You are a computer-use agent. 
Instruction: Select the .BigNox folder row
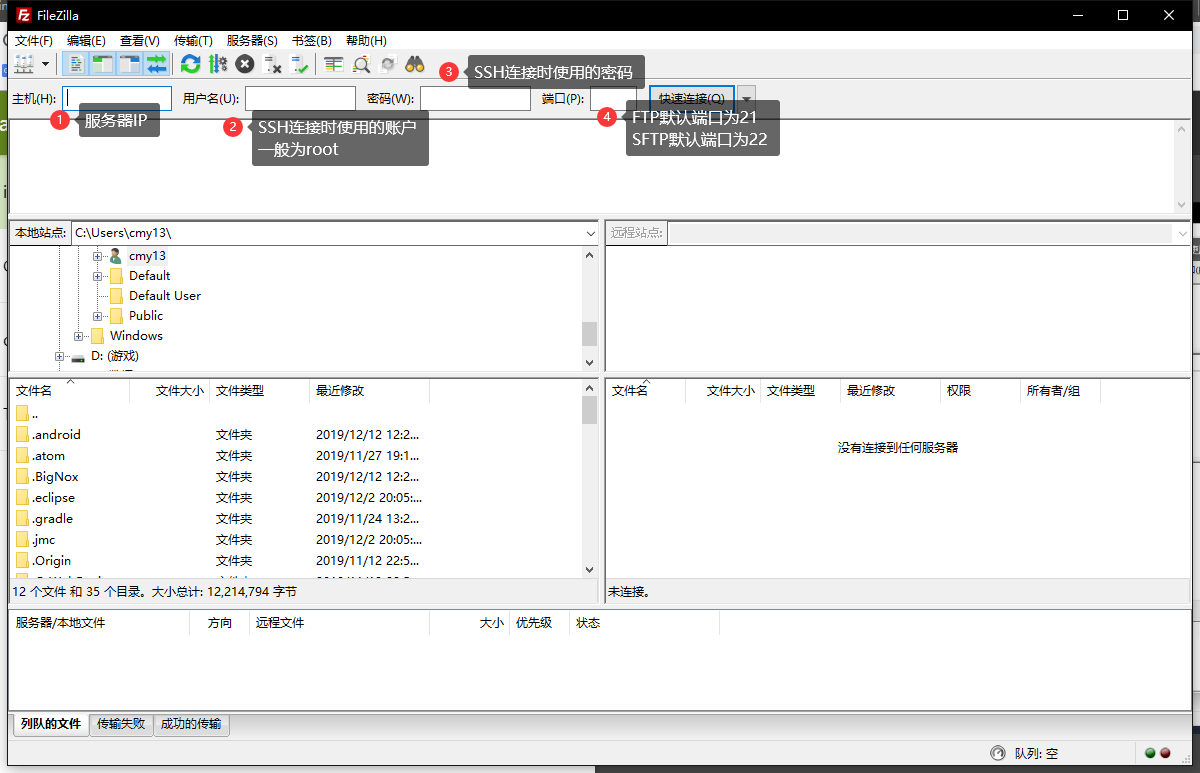295,477
